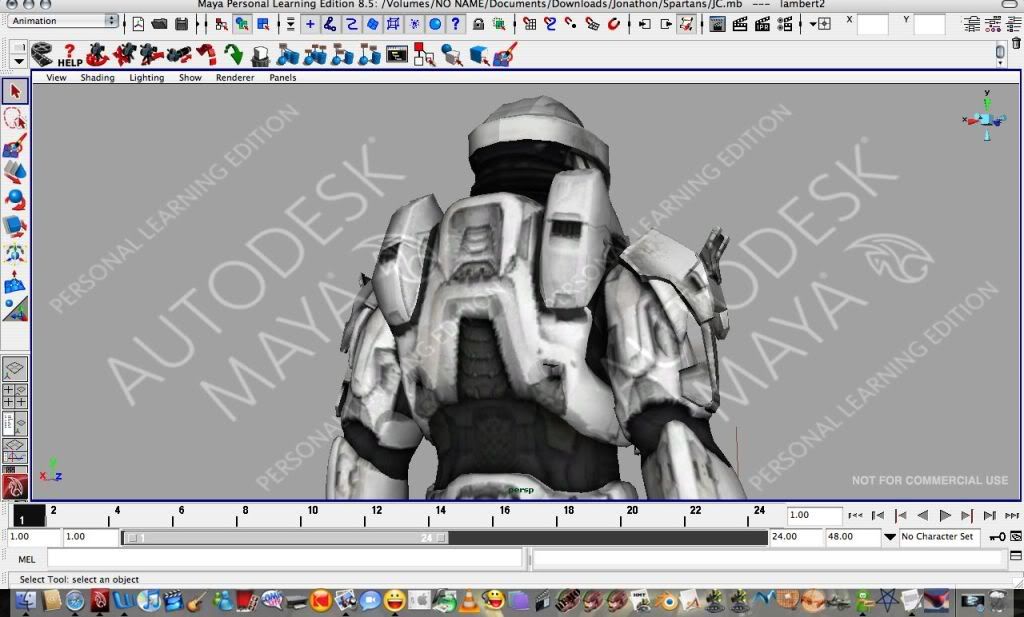Toggle the Surfaces selection mask
Screen dimensions: 1024x617
click(x=372, y=24)
